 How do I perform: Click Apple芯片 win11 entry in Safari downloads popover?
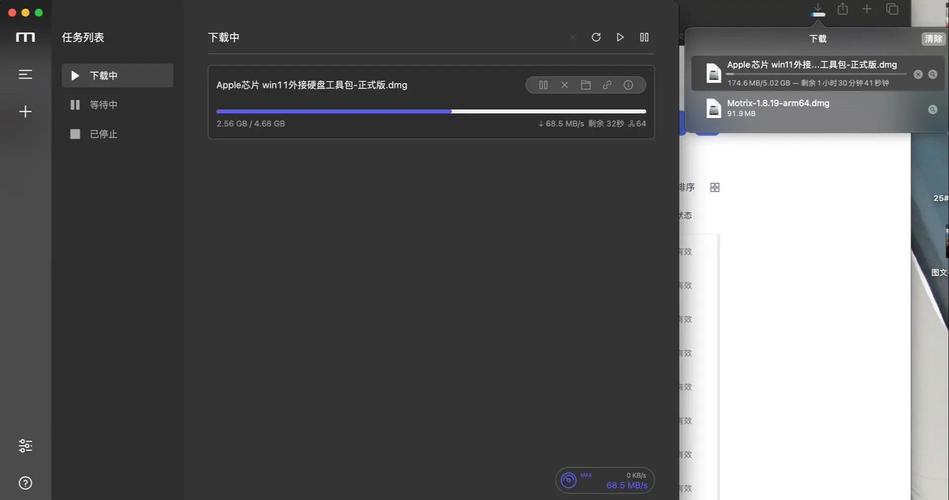(x=818, y=73)
